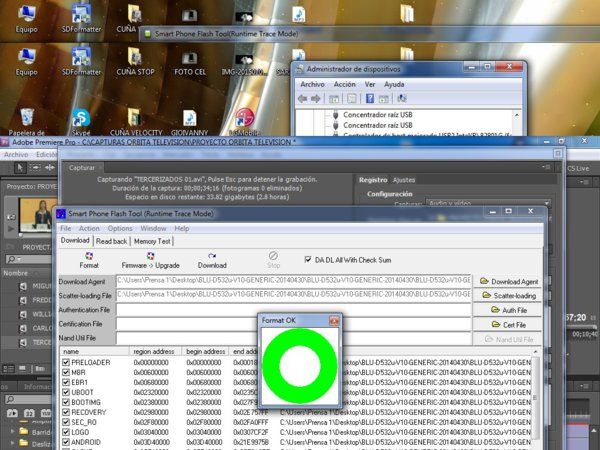Click the project preview thumbnail in Premiere
600x450 pixels.
(37, 215)
